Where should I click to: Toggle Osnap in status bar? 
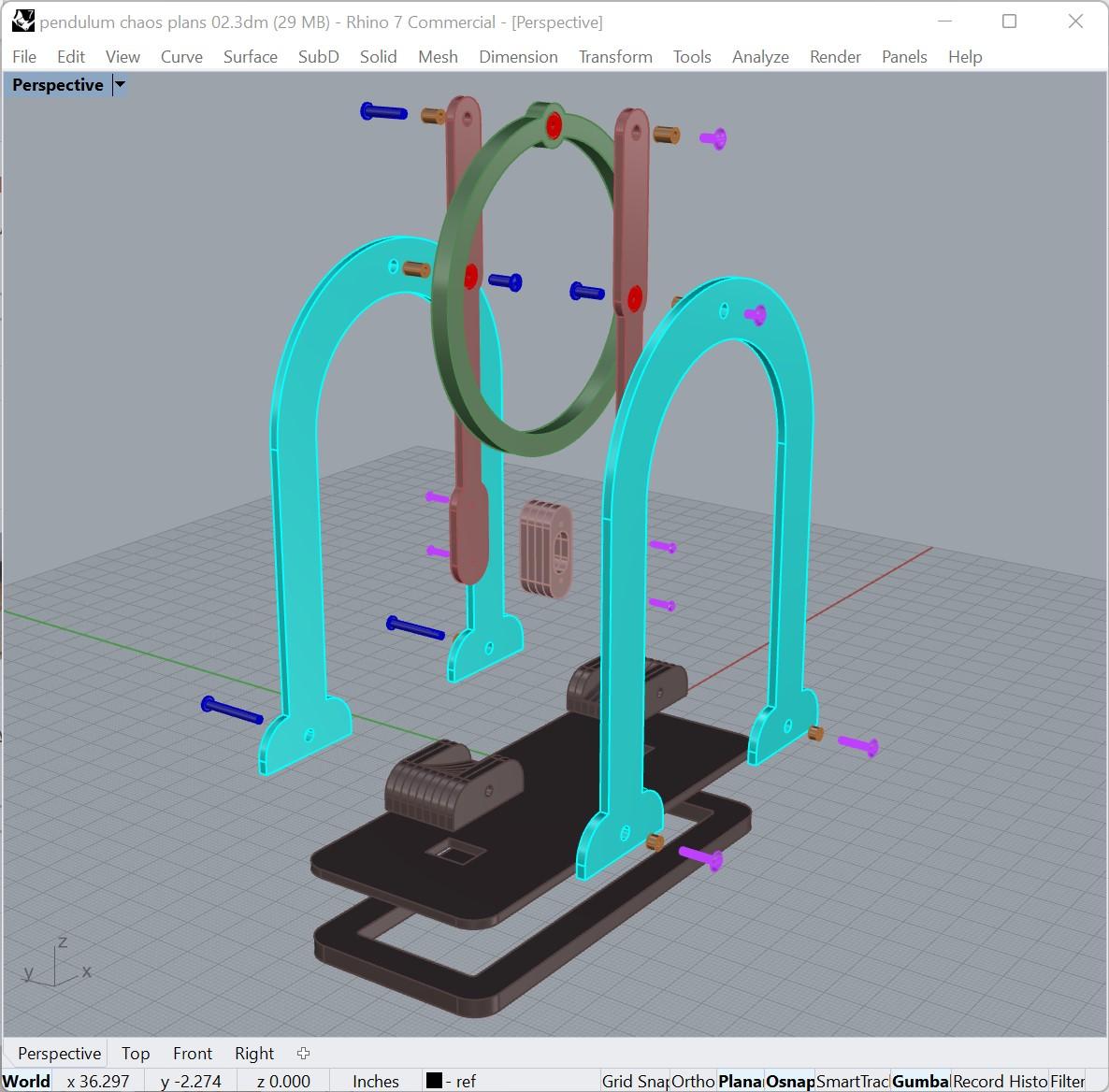[x=789, y=1081]
